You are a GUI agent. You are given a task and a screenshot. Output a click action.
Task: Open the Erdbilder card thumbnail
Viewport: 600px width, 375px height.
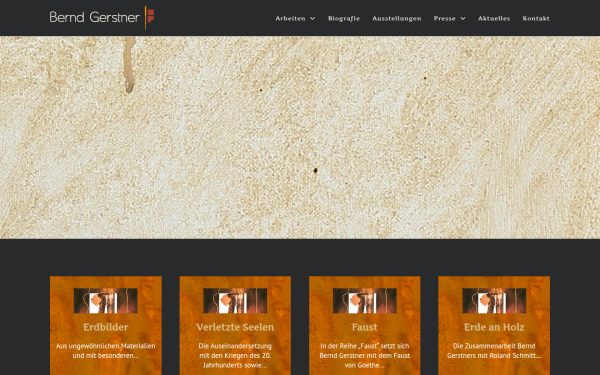point(106,301)
